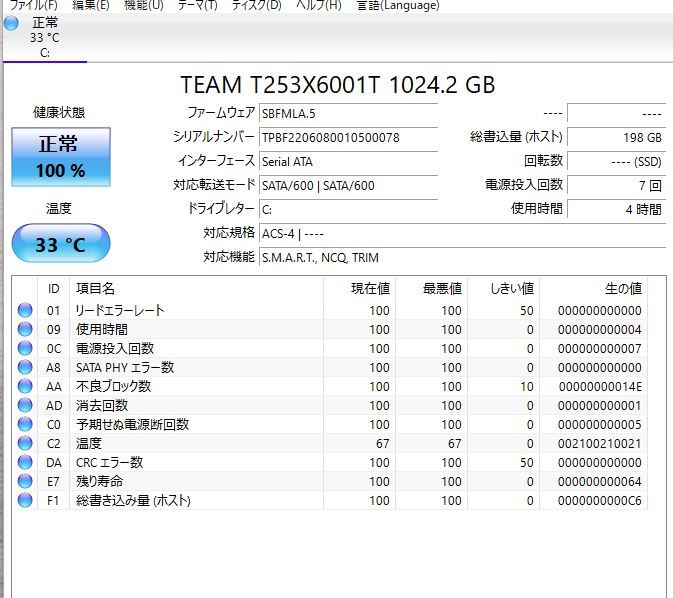The height and width of the screenshot is (598, 673).
Task: Click the standard field ACS-4 | ----
Action: [462, 234]
